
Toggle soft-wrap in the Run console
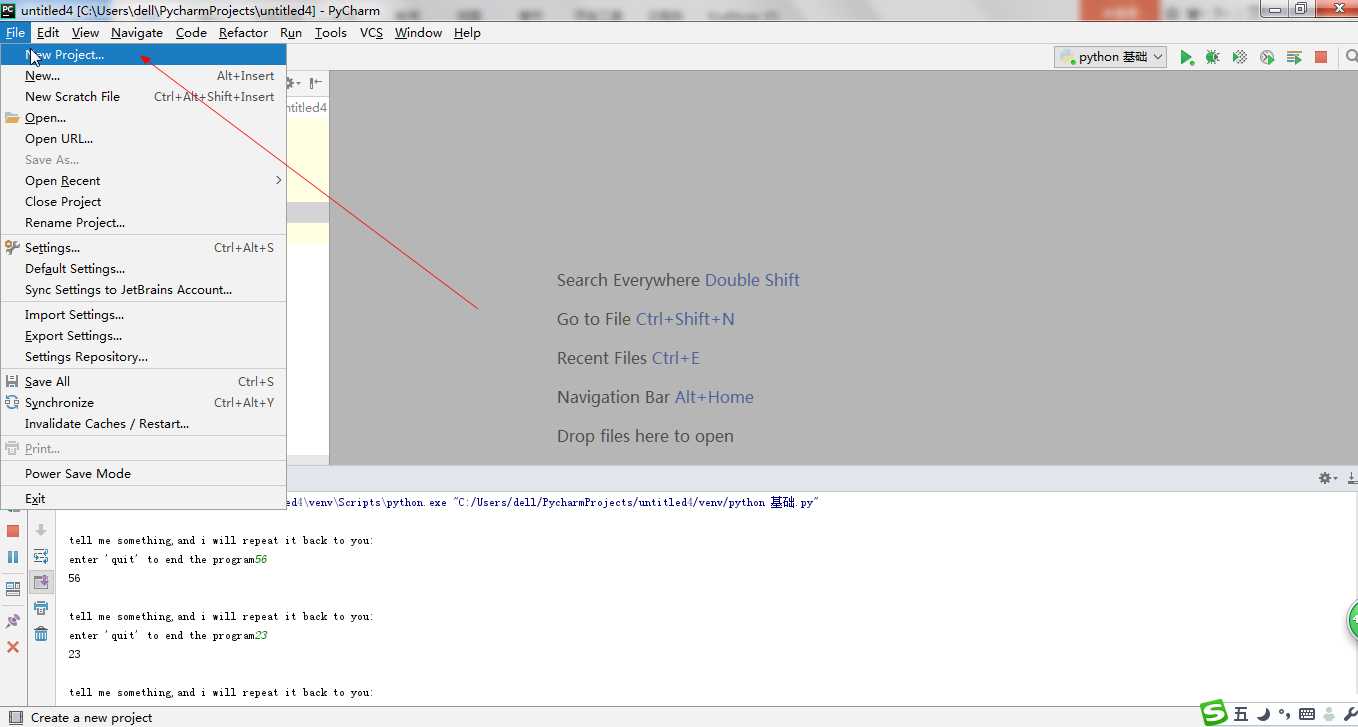point(41,556)
